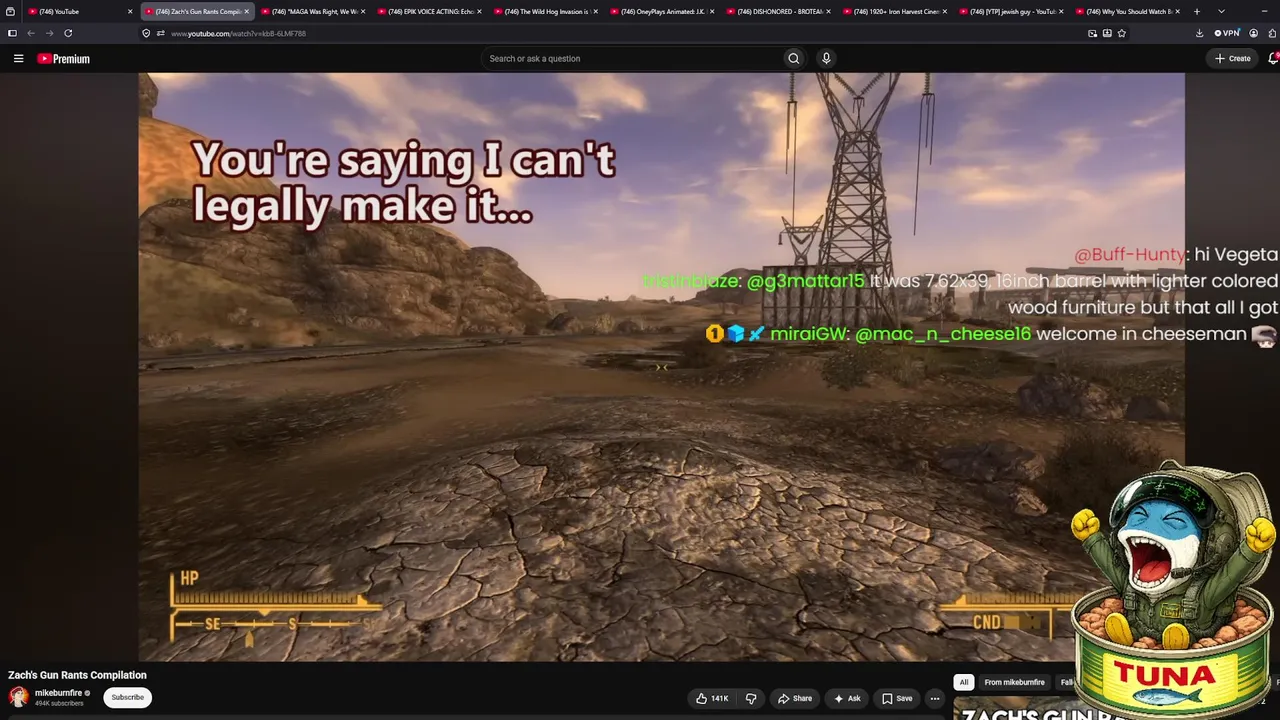Viewport: 1280px width, 720px height.
Task: Expand the tab list dropdown arrow
Action: [x=1221, y=11]
